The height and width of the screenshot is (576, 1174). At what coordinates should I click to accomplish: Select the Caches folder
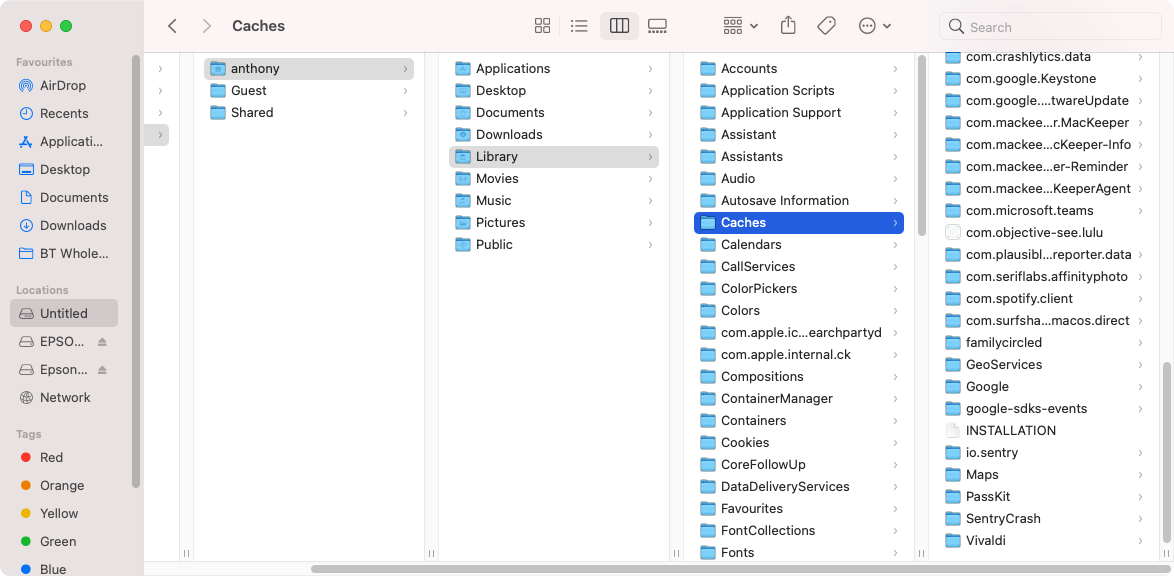[799, 222]
